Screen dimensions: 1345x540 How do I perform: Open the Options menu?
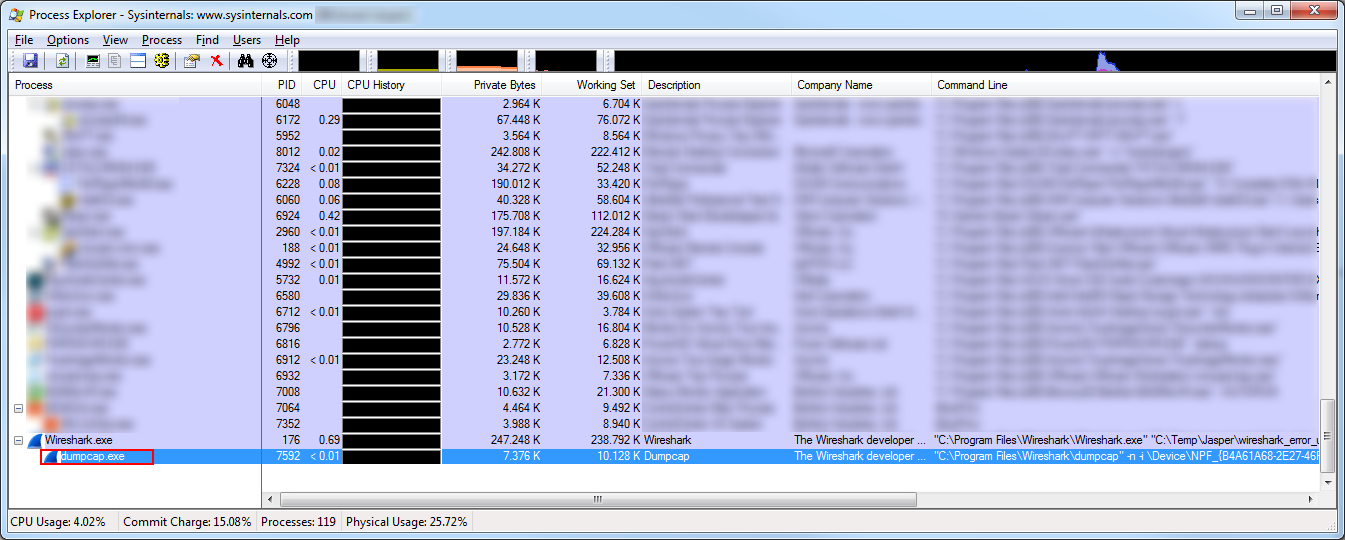pos(68,40)
